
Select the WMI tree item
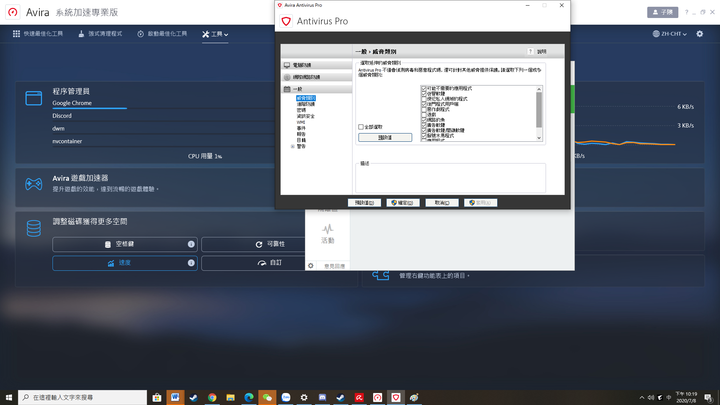pos(301,122)
